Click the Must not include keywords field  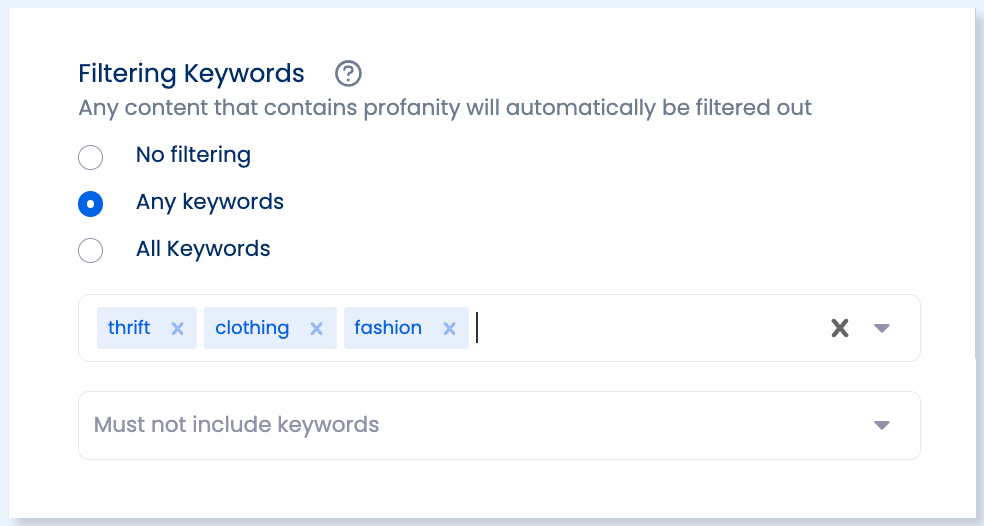499,426
